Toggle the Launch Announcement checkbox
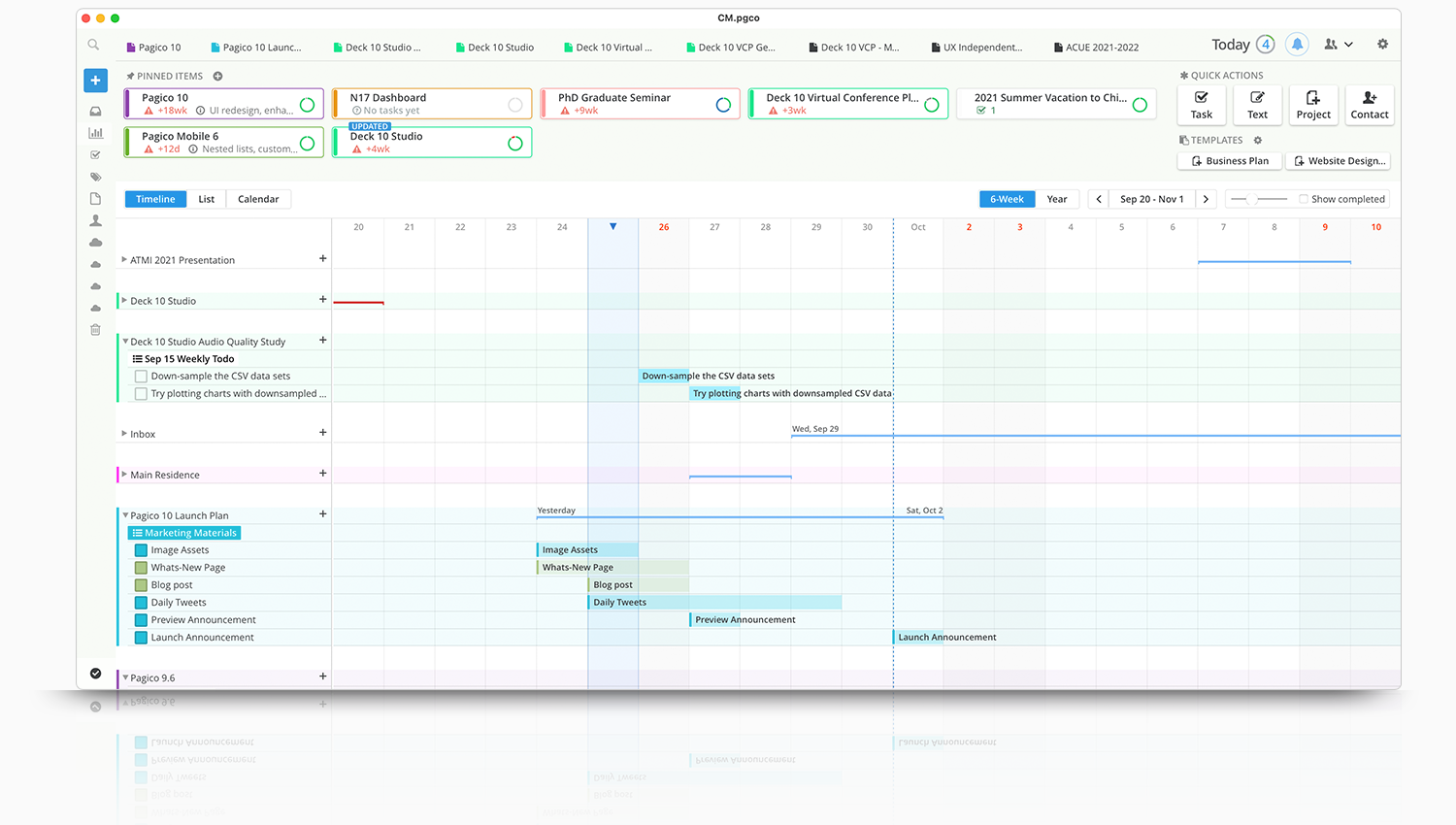Viewport: 1456px width, 825px height. [141, 638]
